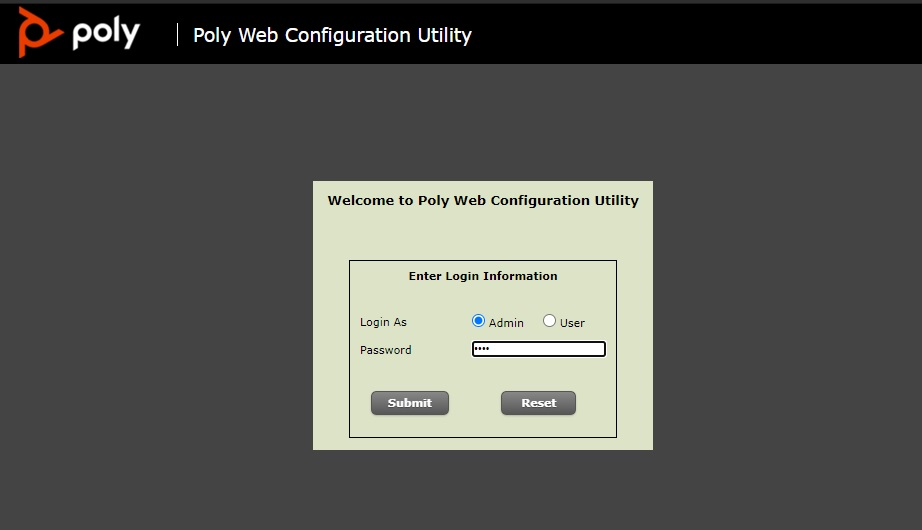Click empty space in the black header bar

700,35
